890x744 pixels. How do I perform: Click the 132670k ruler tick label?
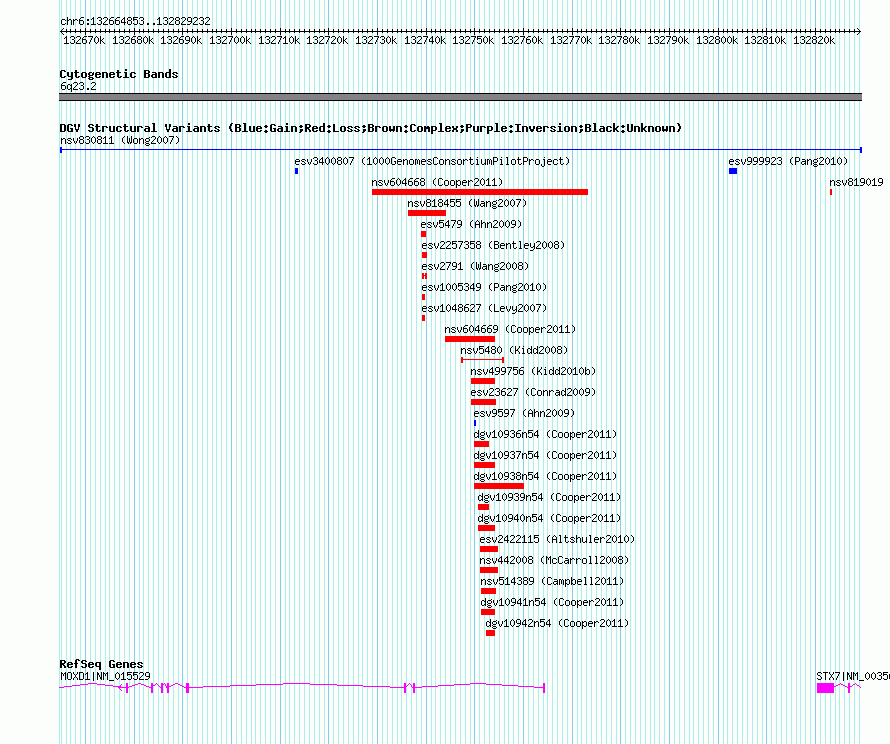pyautogui.click(x=84, y=40)
